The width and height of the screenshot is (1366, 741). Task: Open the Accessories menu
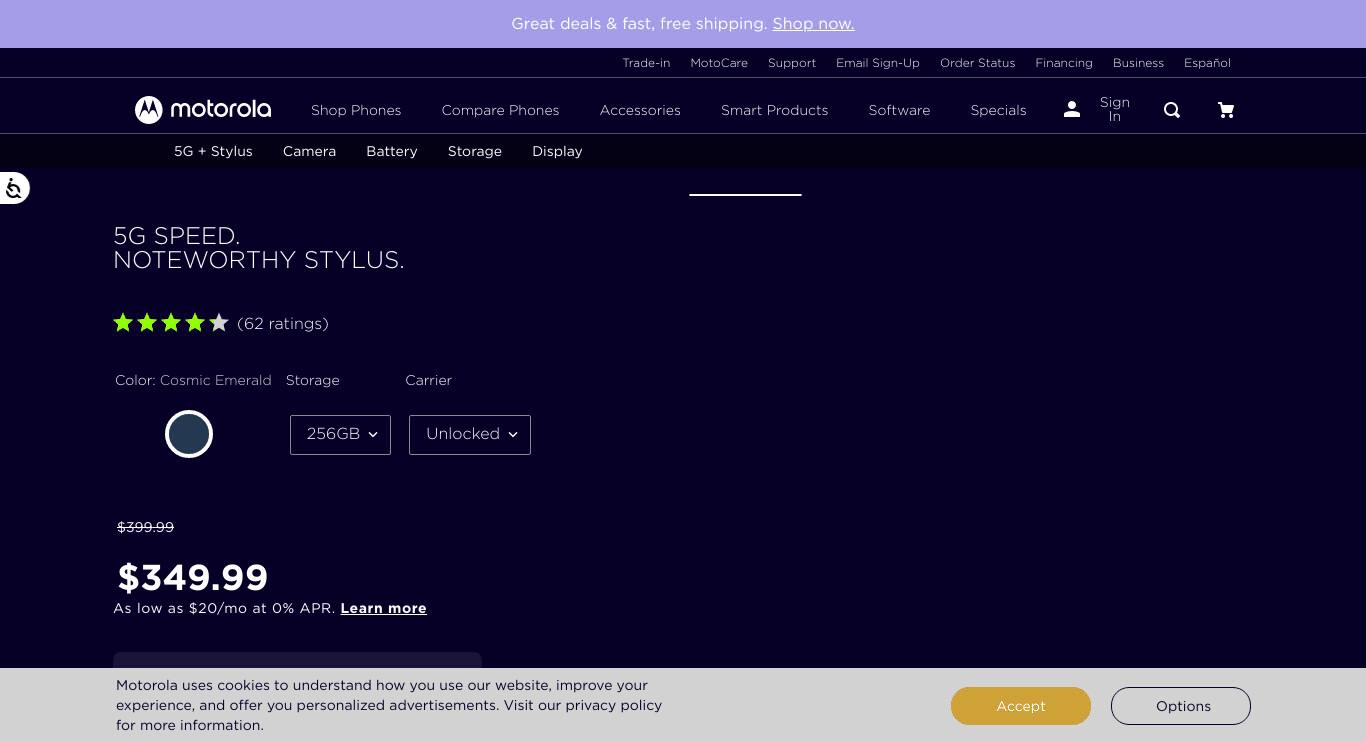coord(640,110)
